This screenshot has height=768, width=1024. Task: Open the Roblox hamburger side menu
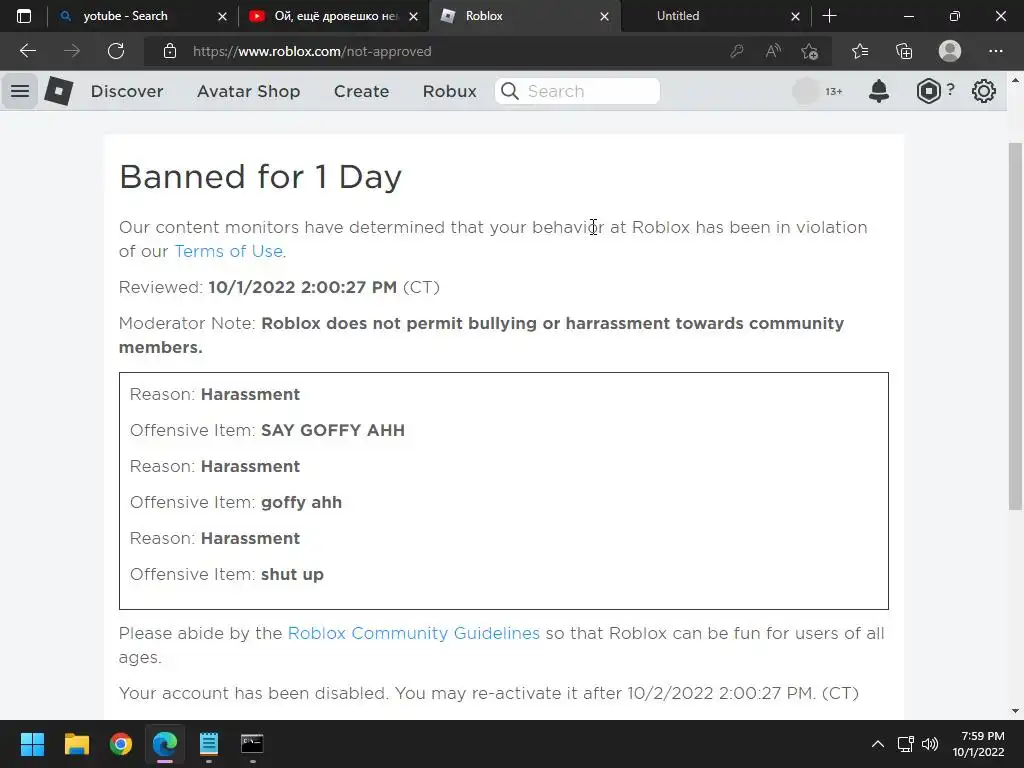click(20, 91)
